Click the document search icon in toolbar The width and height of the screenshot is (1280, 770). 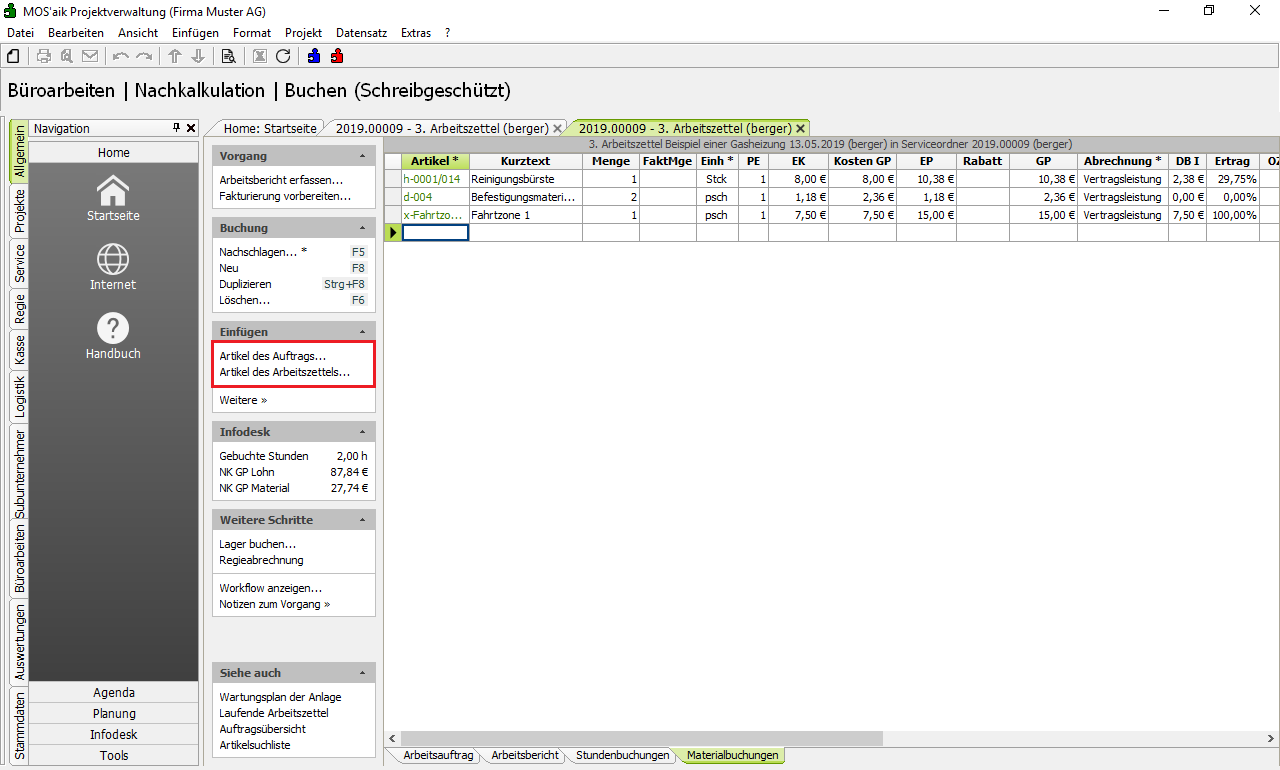coord(228,56)
